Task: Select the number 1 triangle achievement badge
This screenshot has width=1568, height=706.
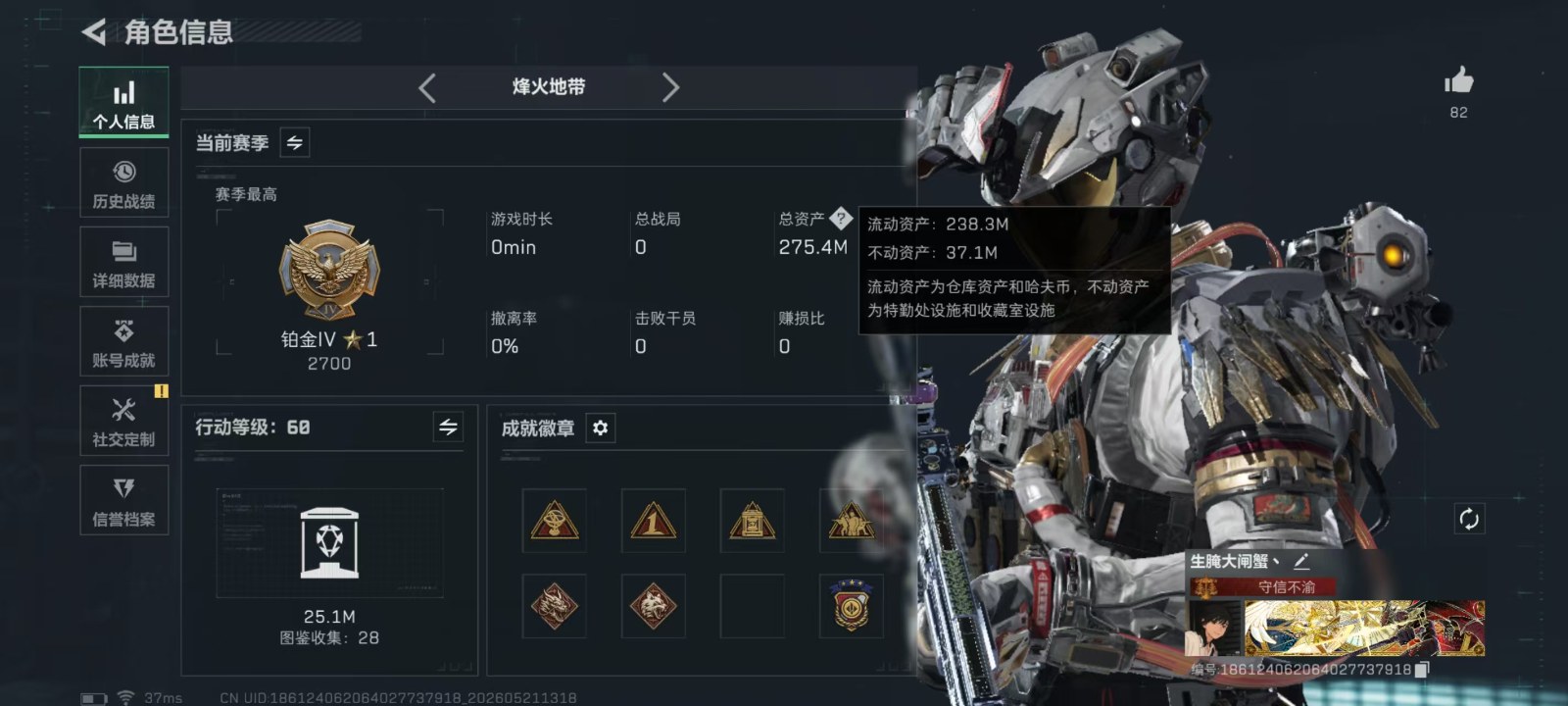Action: (x=653, y=521)
